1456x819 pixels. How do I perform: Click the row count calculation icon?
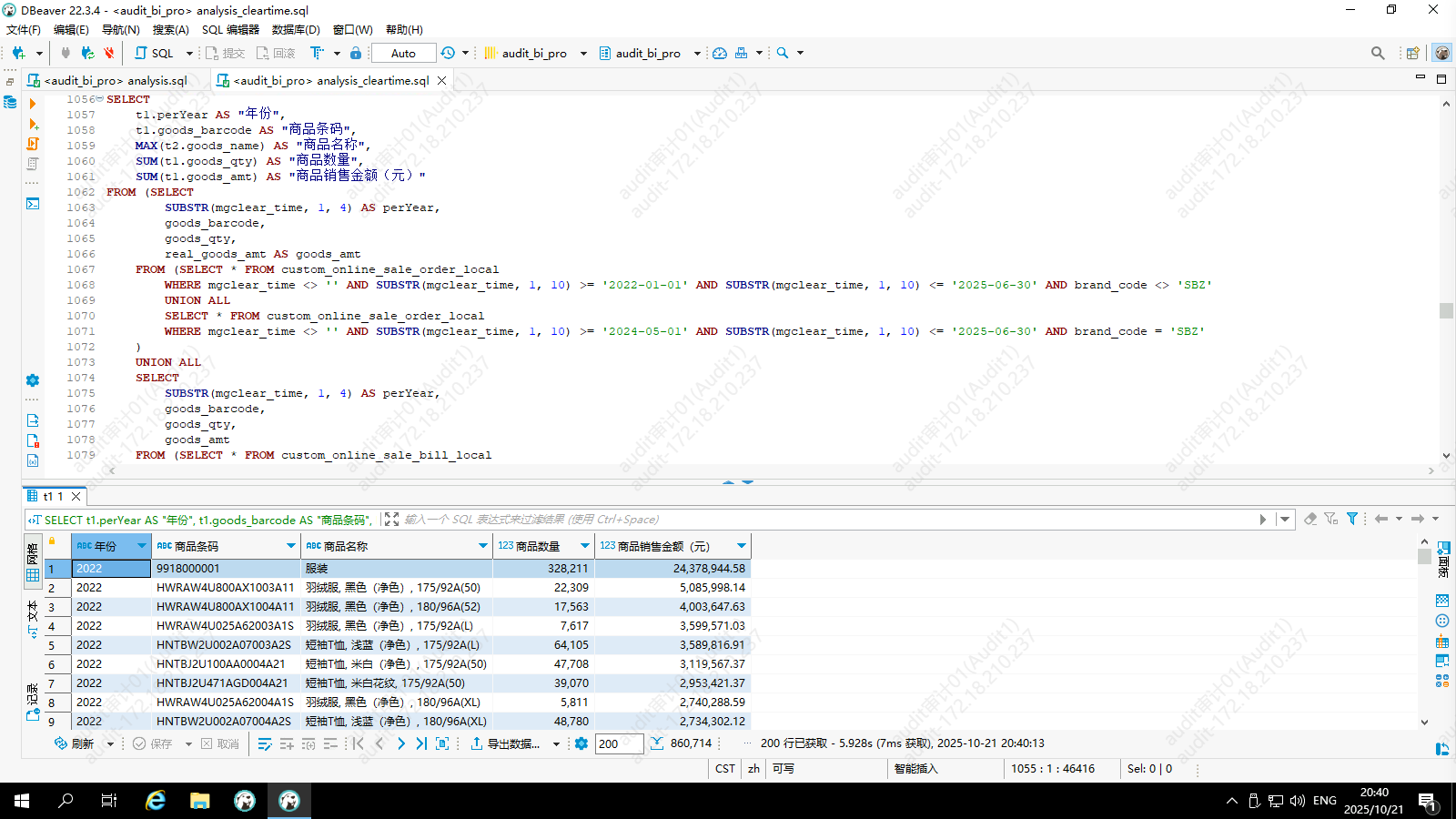(657, 743)
